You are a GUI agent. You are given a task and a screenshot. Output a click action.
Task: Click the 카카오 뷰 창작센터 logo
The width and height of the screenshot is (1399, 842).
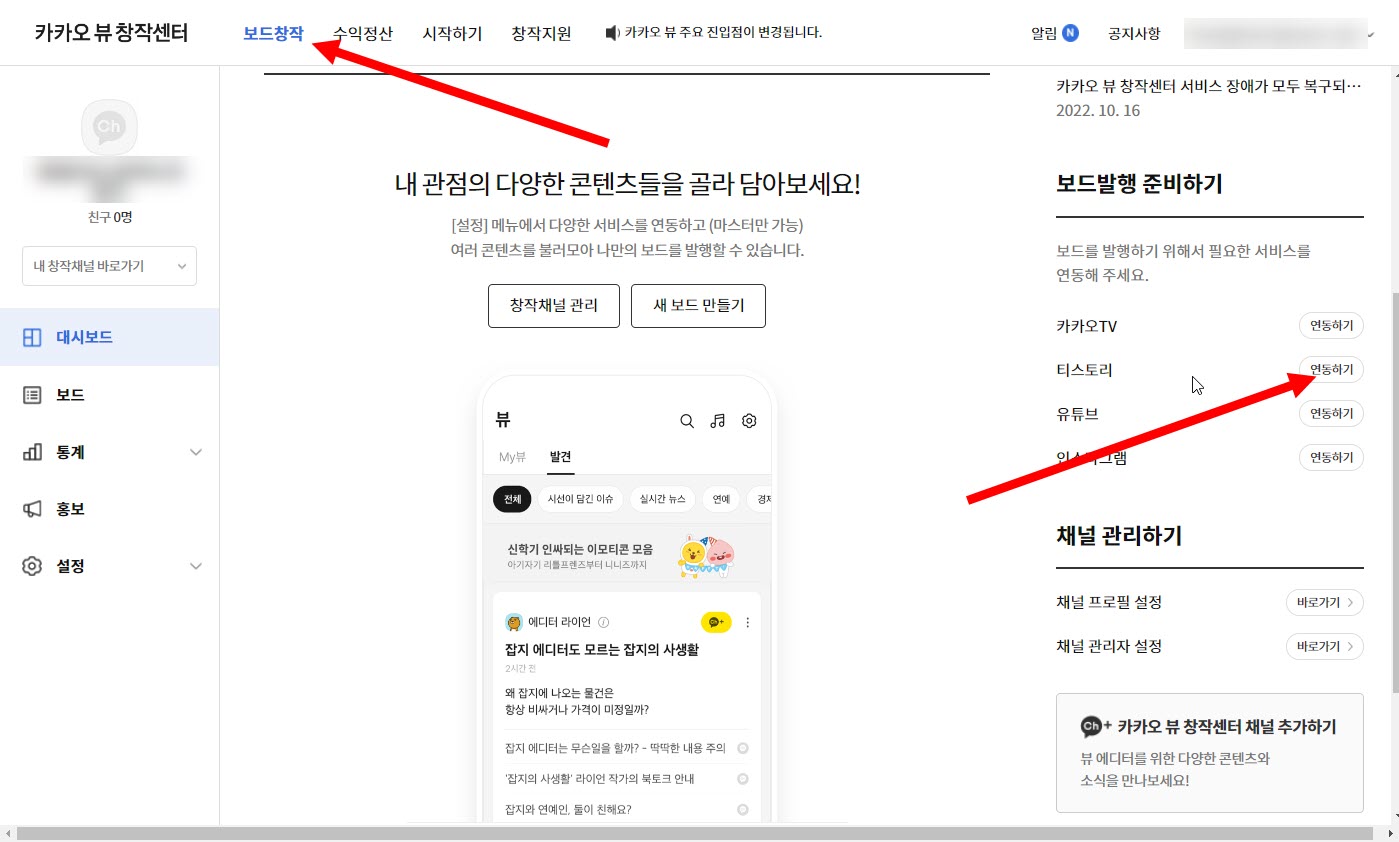111,33
